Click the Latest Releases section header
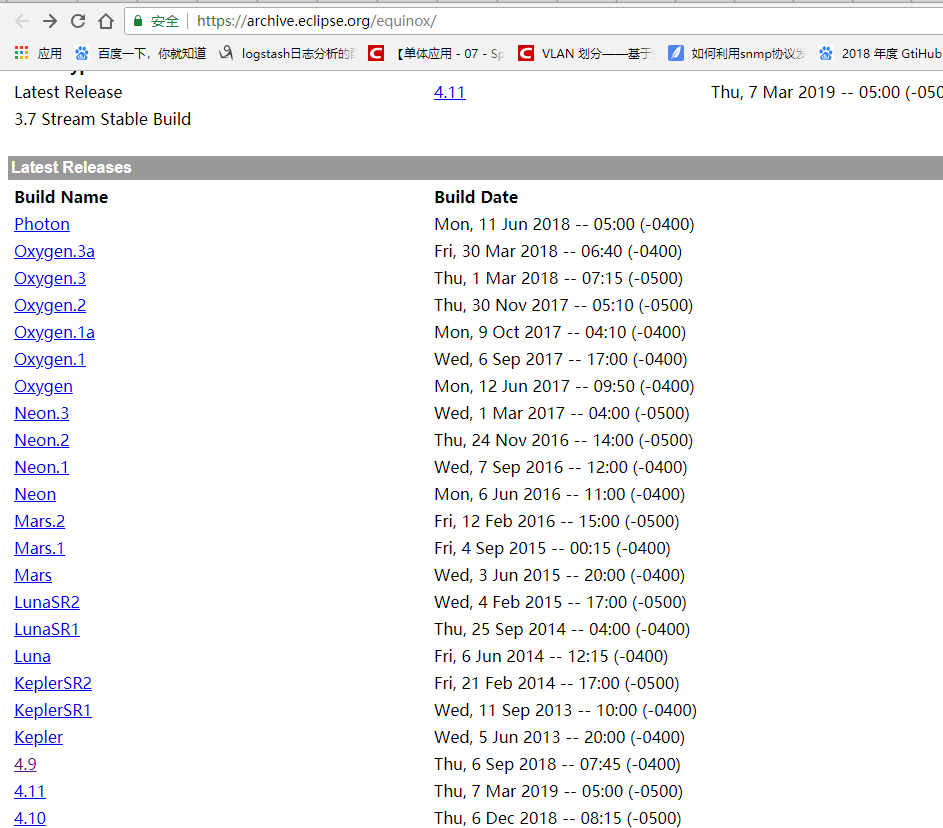 (x=475, y=168)
